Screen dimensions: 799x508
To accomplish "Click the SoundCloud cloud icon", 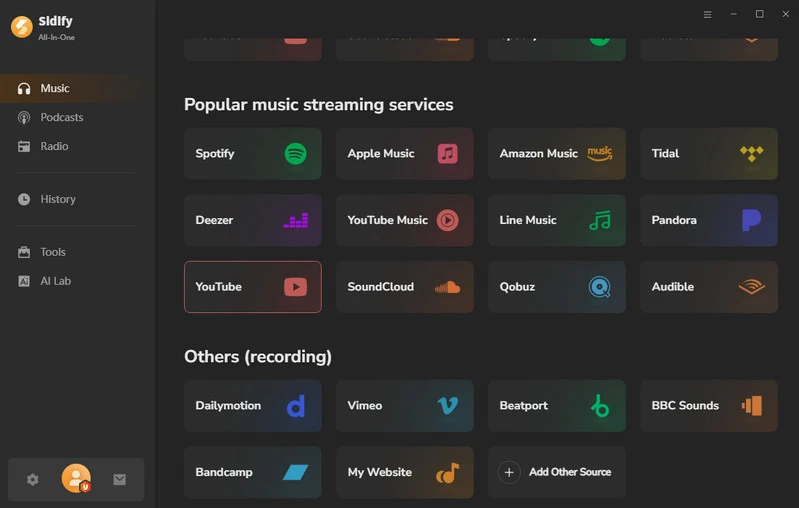I will point(447,287).
